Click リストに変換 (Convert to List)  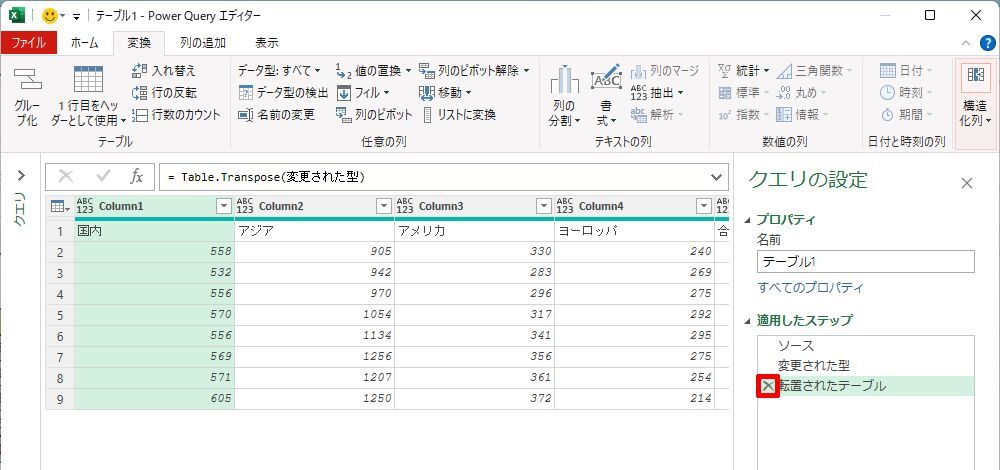[461, 115]
